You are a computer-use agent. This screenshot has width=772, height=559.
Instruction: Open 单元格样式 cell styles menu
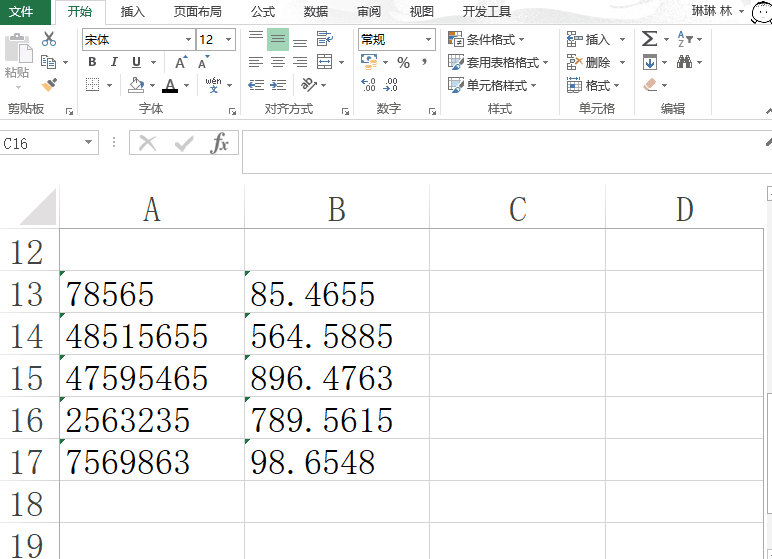(x=492, y=85)
